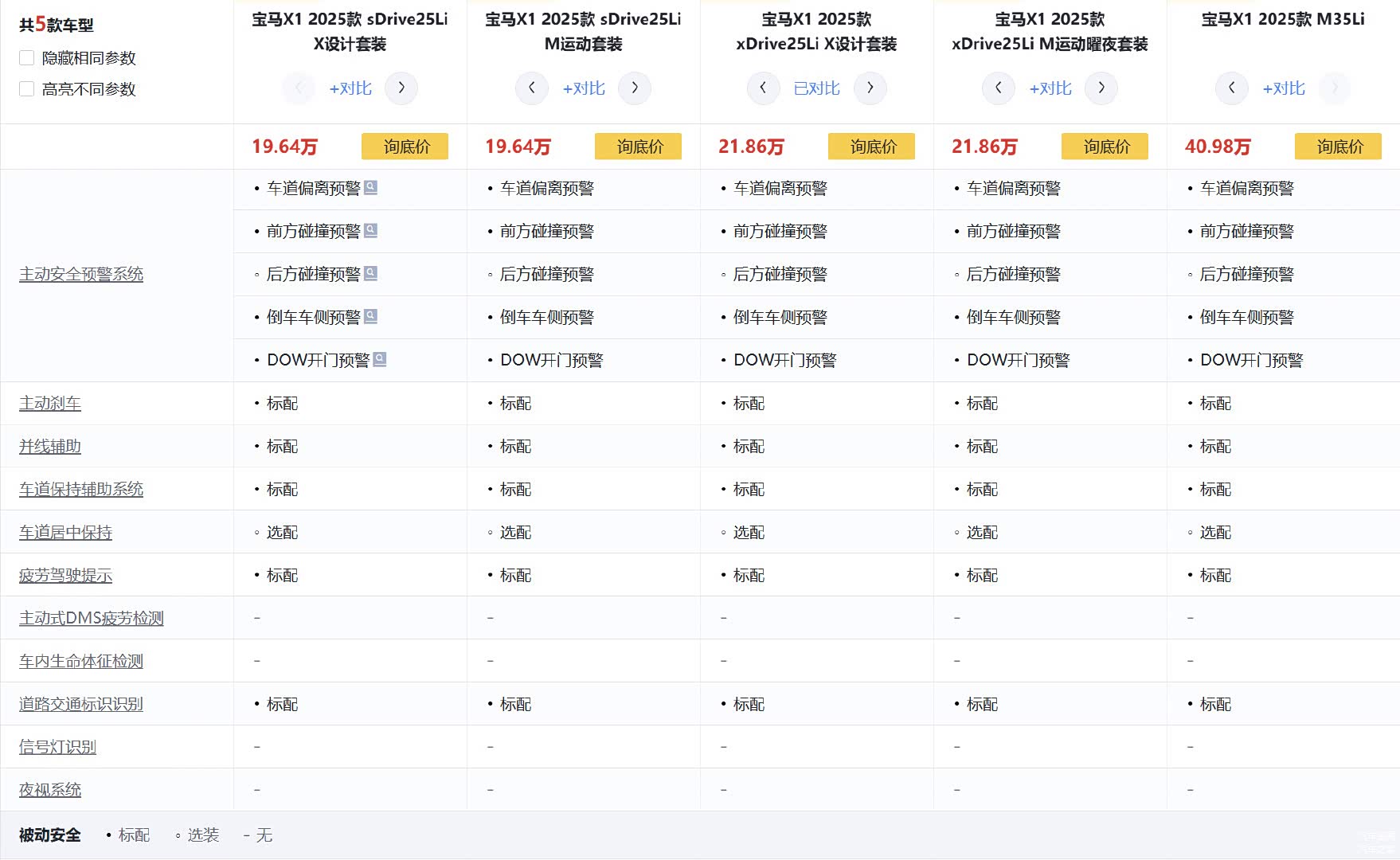Click left arrow for sDrive25Li M运动套装
This screenshot has width=1400, height=860.
531,88
